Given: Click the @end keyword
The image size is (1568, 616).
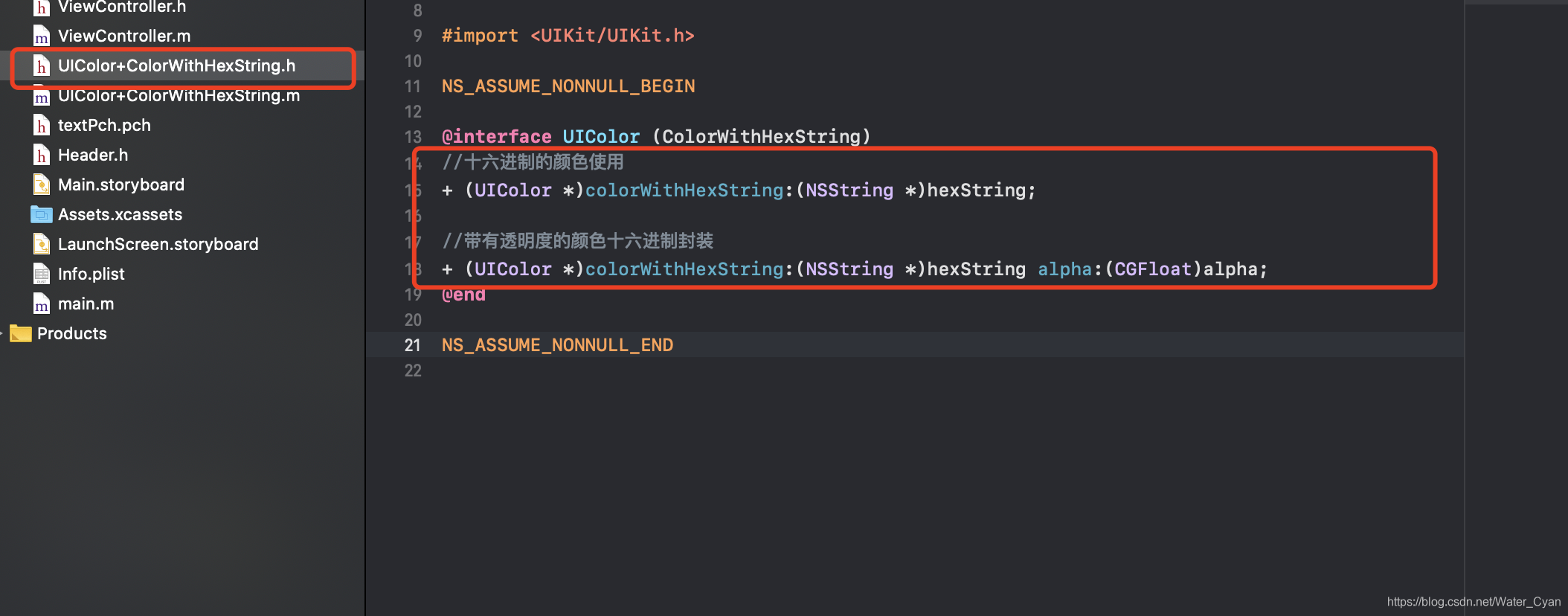Looking at the screenshot, I should (x=464, y=295).
